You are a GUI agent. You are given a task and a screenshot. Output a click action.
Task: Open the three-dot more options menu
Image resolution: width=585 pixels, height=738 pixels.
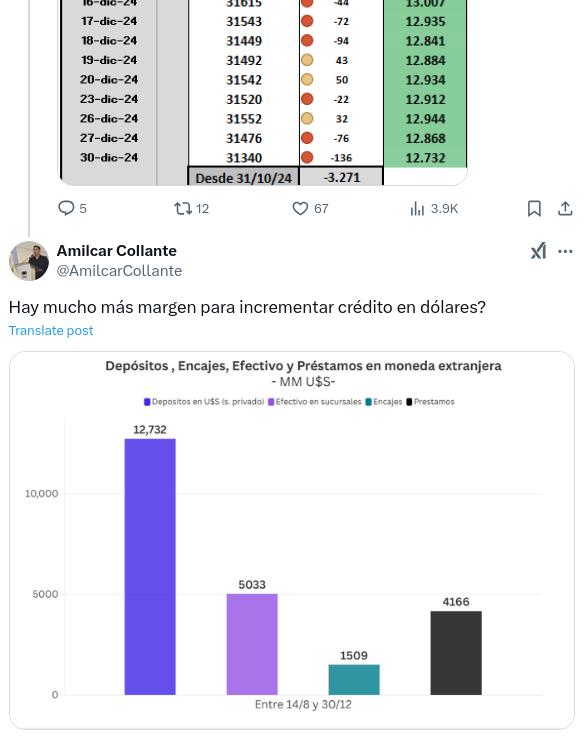(x=565, y=251)
